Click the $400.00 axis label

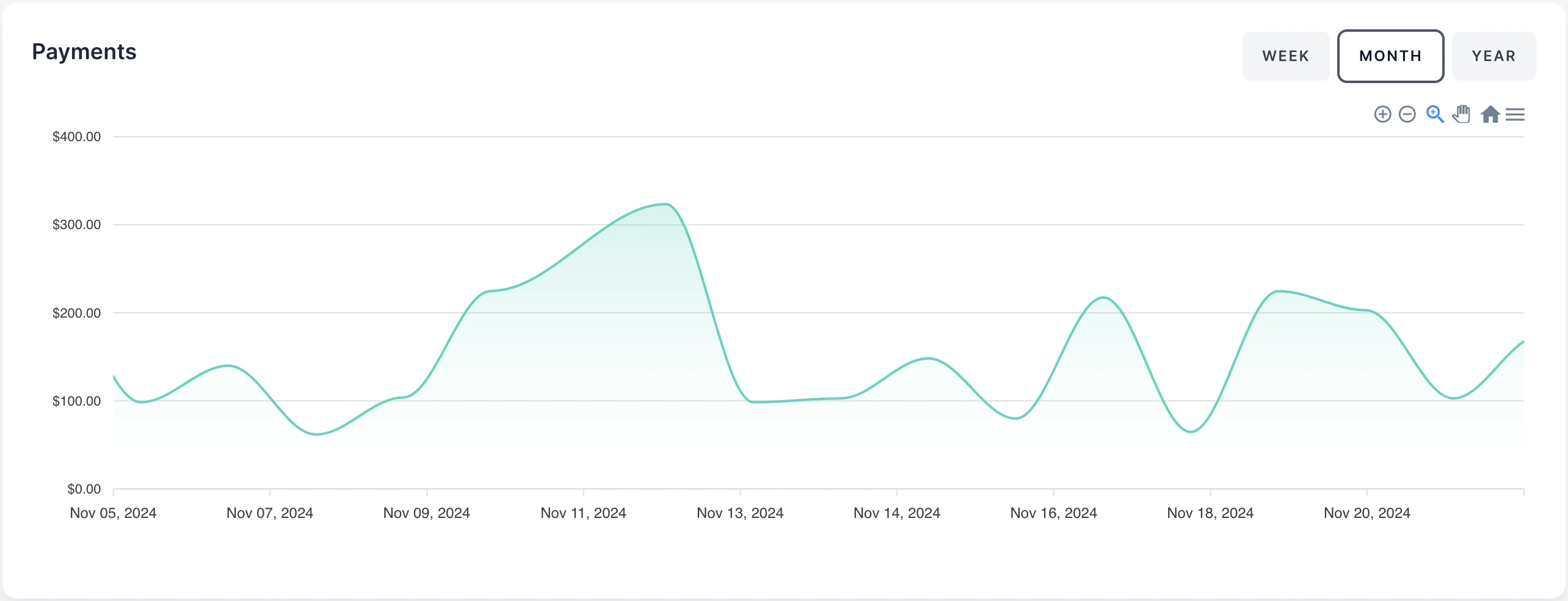(76, 137)
